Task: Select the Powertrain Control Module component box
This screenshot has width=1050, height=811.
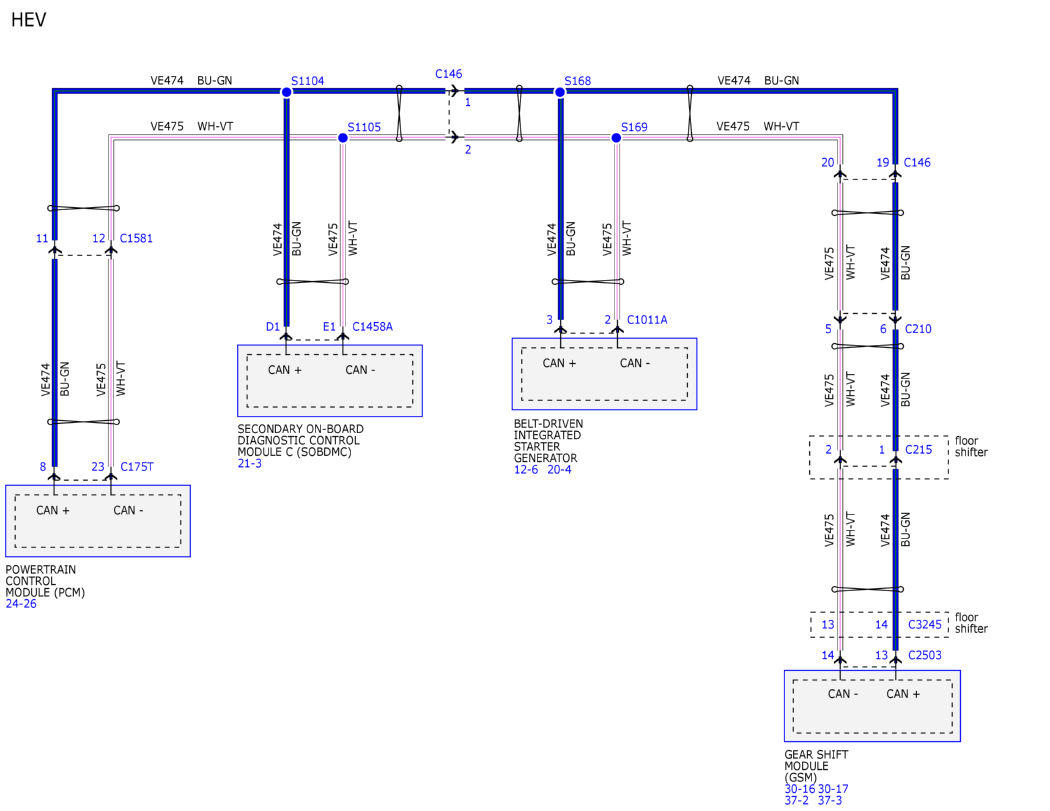Action: click(97, 521)
